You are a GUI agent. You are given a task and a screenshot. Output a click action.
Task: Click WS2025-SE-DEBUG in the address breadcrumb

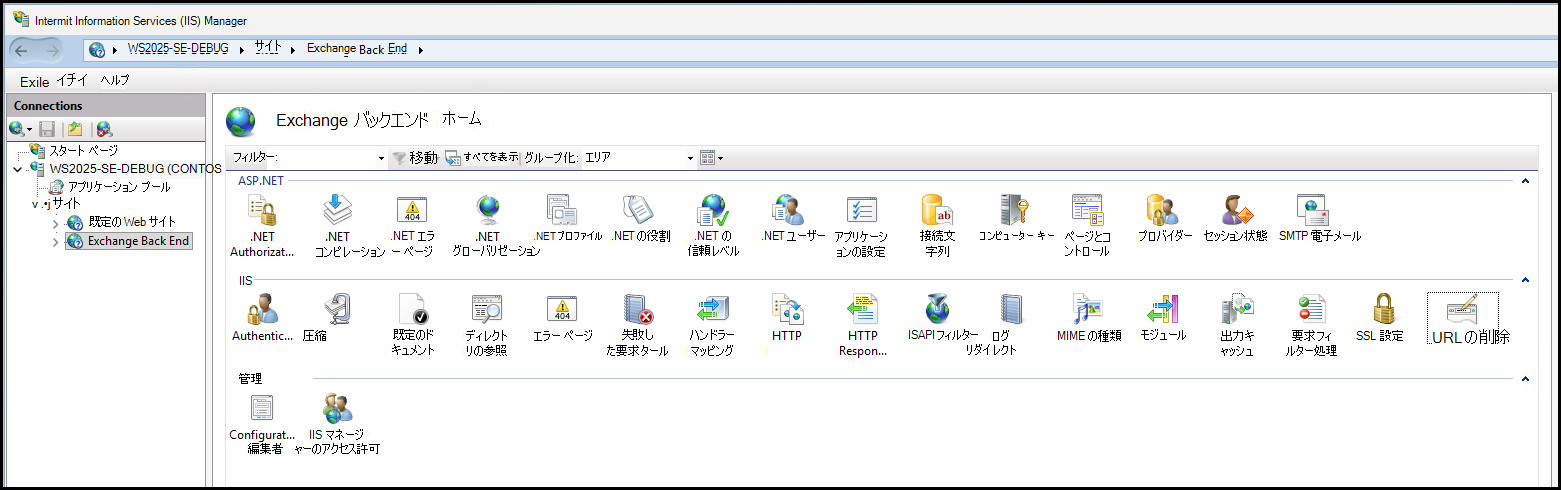(178, 49)
